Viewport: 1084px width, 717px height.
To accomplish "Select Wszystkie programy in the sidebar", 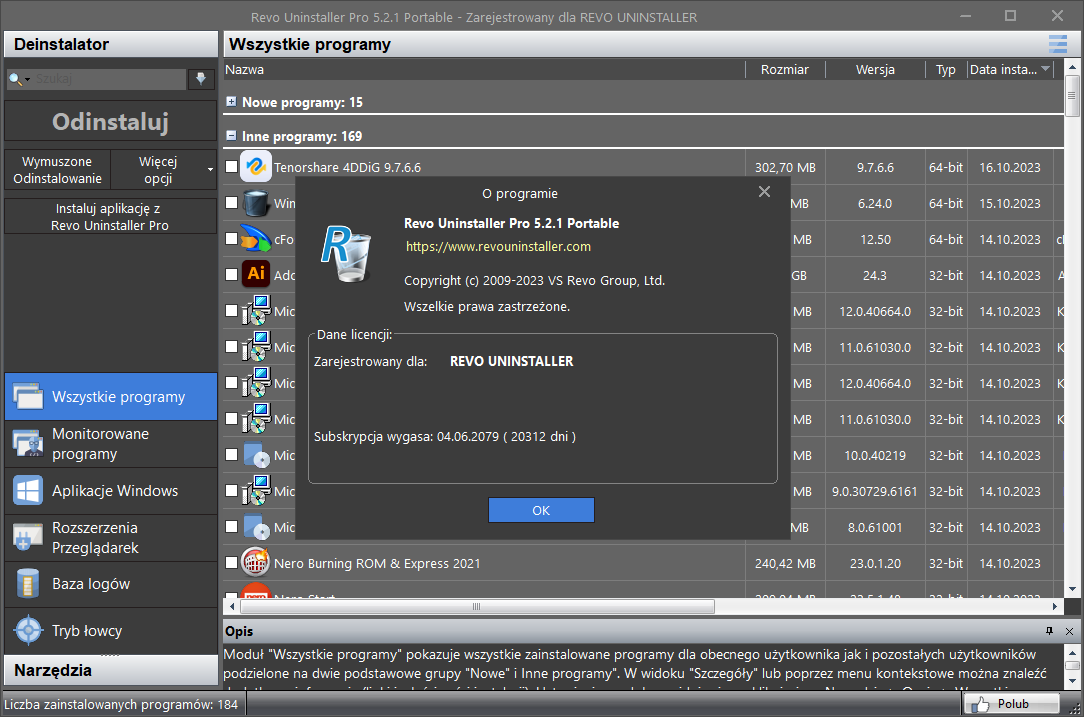I will point(111,397).
